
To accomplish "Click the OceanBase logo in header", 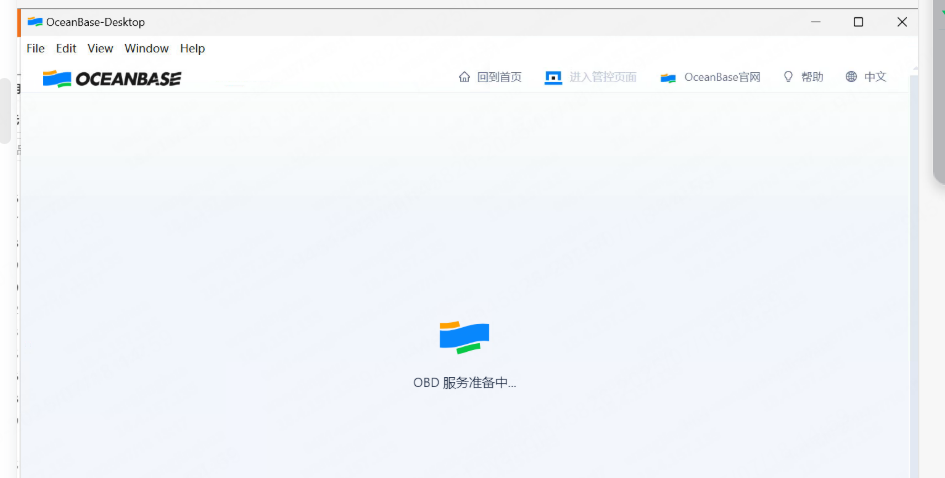I will point(112,78).
